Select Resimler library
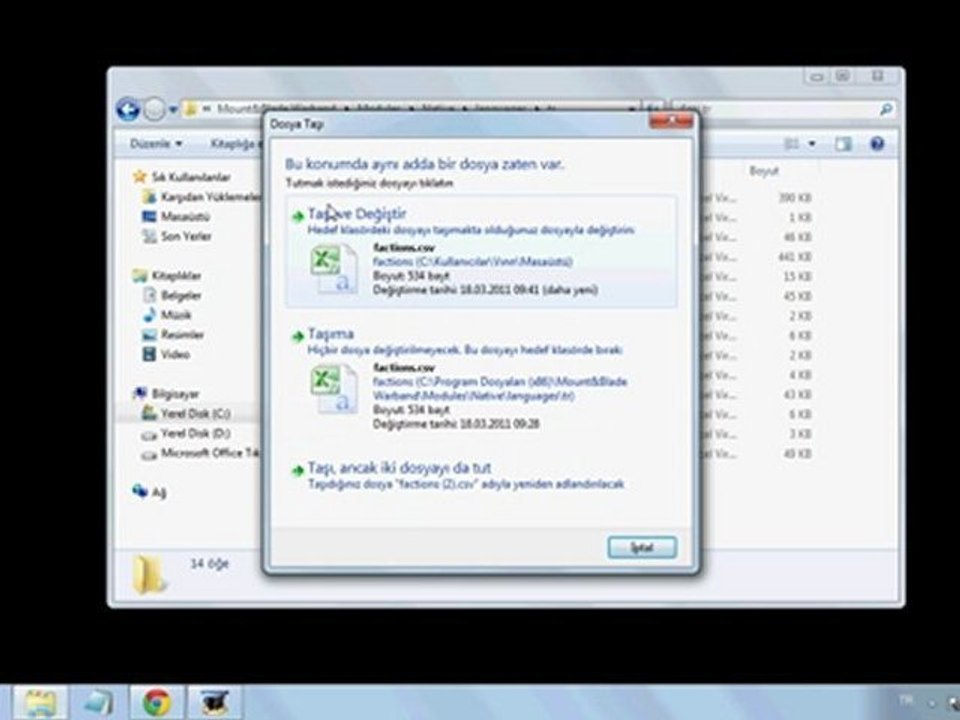960x720 pixels. pyautogui.click(x=173, y=334)
